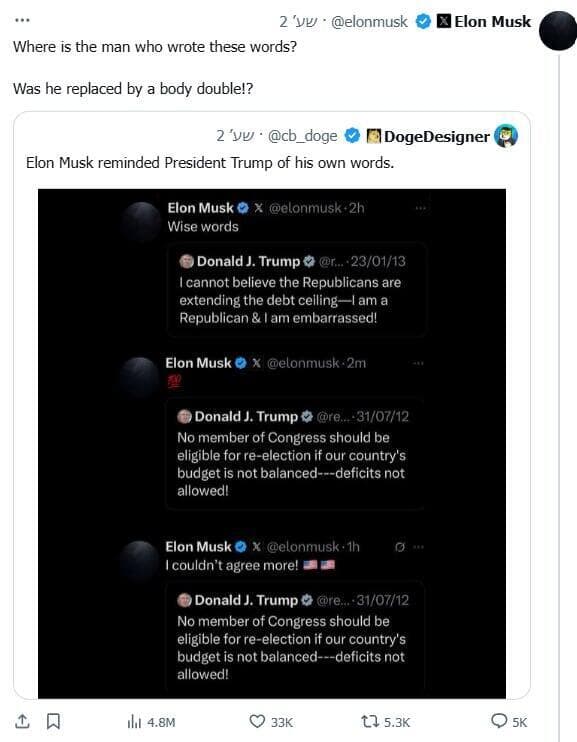
Task: Click the X affiliate badge near Elon Musk
Action: pyautogui.click(x=443, y=21)
